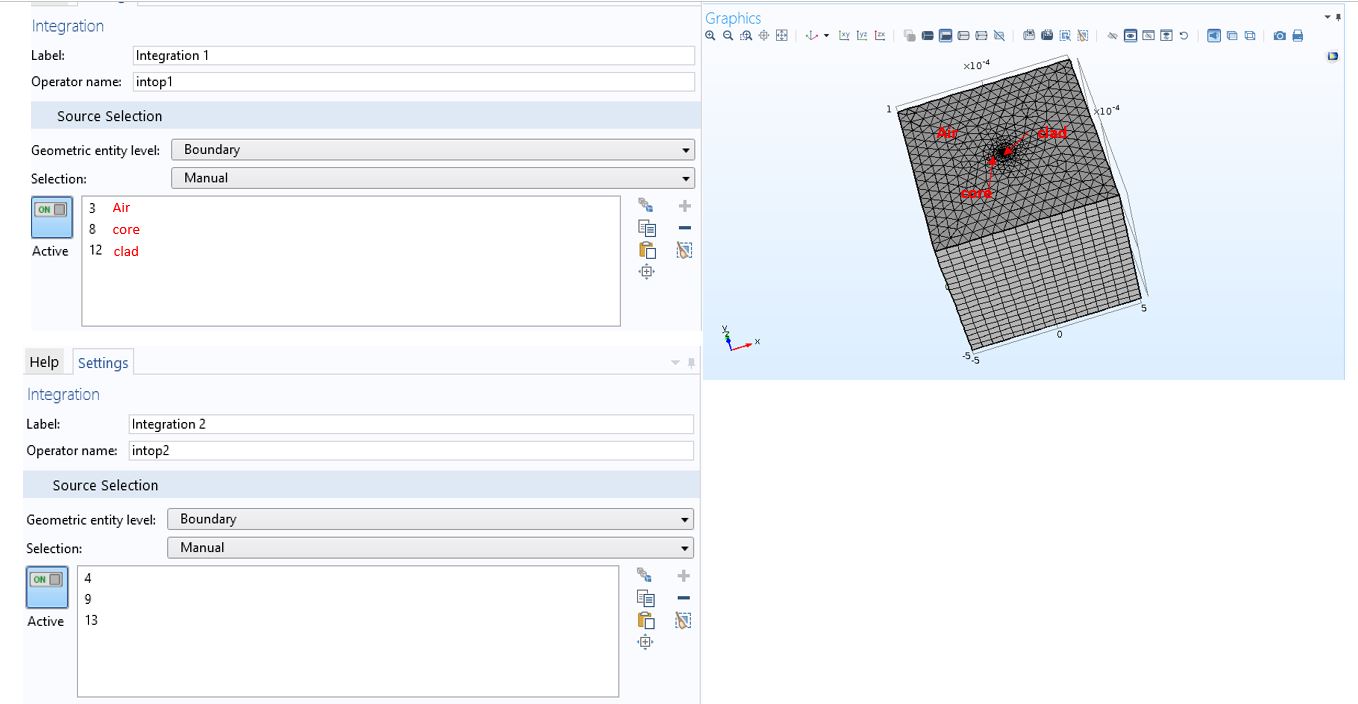Switch to the Help tab
Screen dimensions: 1358x704
tap(44, 362)
